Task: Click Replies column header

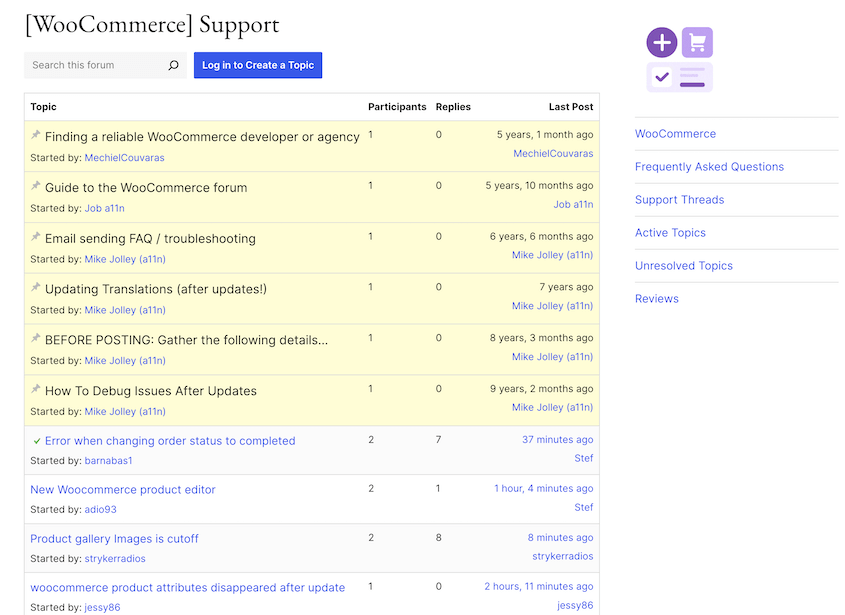Action: coord(453,107)
